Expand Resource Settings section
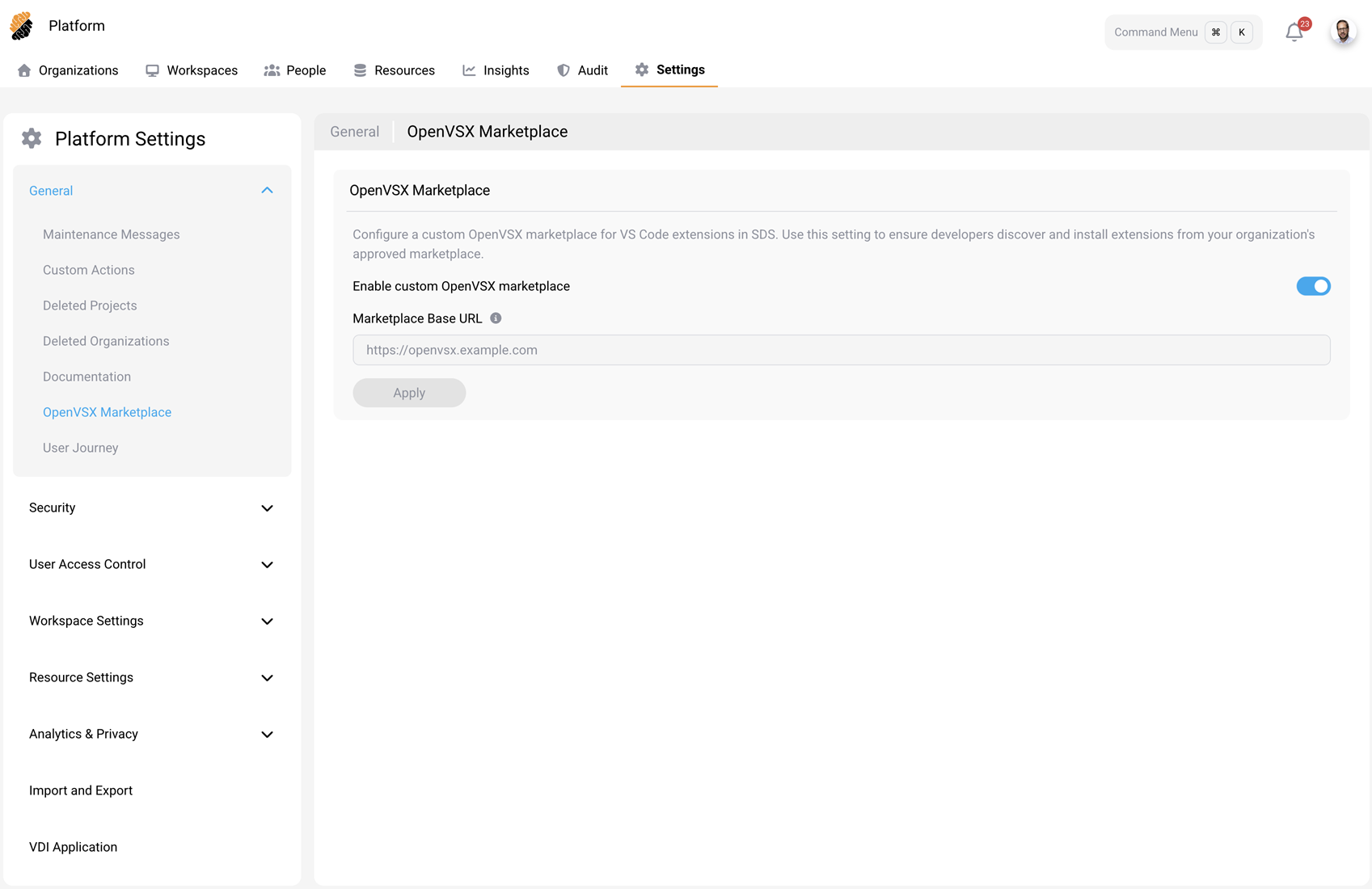 pyautogui.click(x=152, y=677)
